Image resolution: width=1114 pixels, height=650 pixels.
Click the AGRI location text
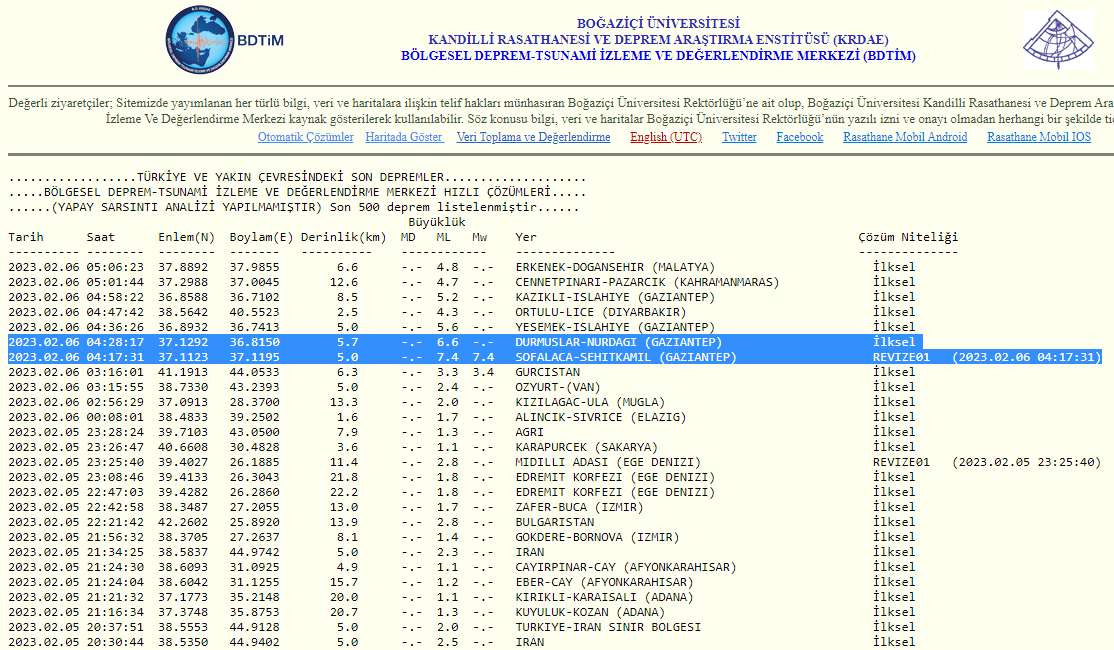(x=529, y=432)
